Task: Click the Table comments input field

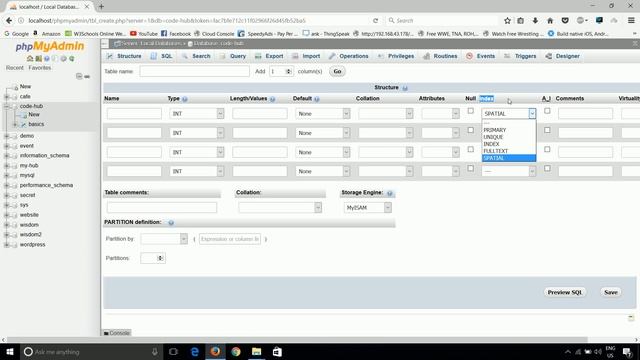Action: coord(162,208)
